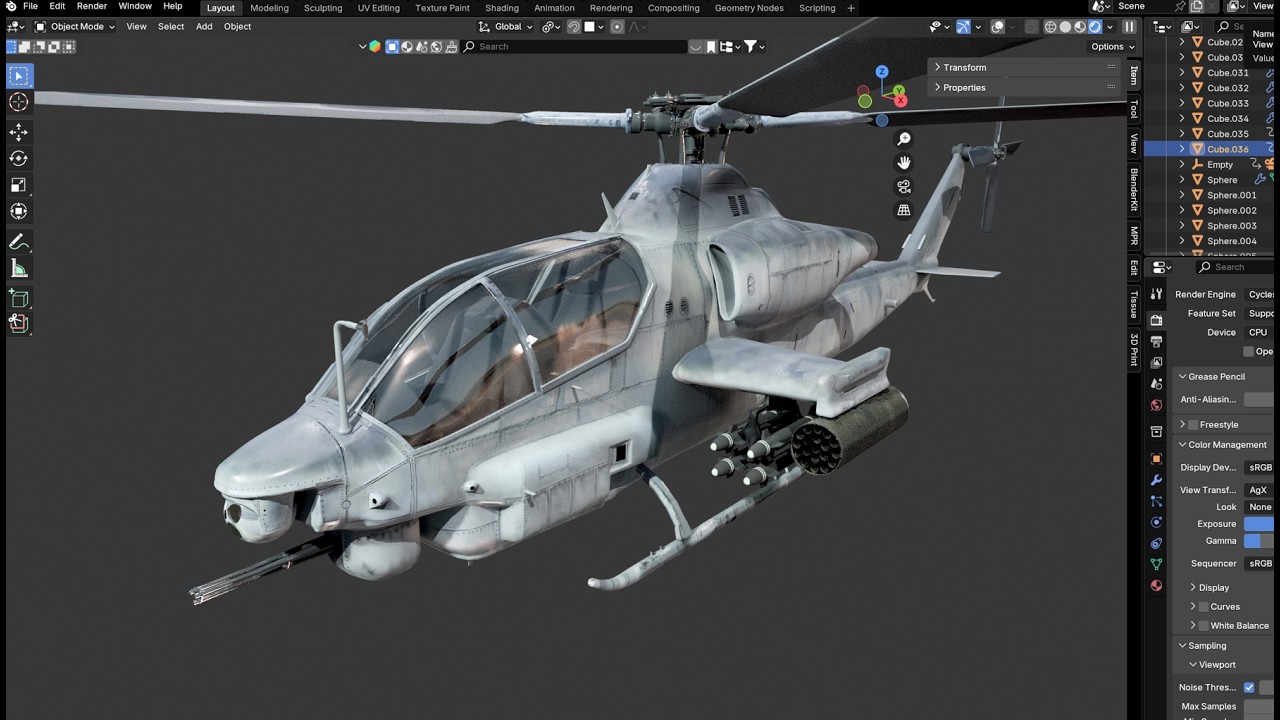1280x720 pixels.
Task: Switch to the Geometry Nodes workspace tab
Action: coord(749,8)
